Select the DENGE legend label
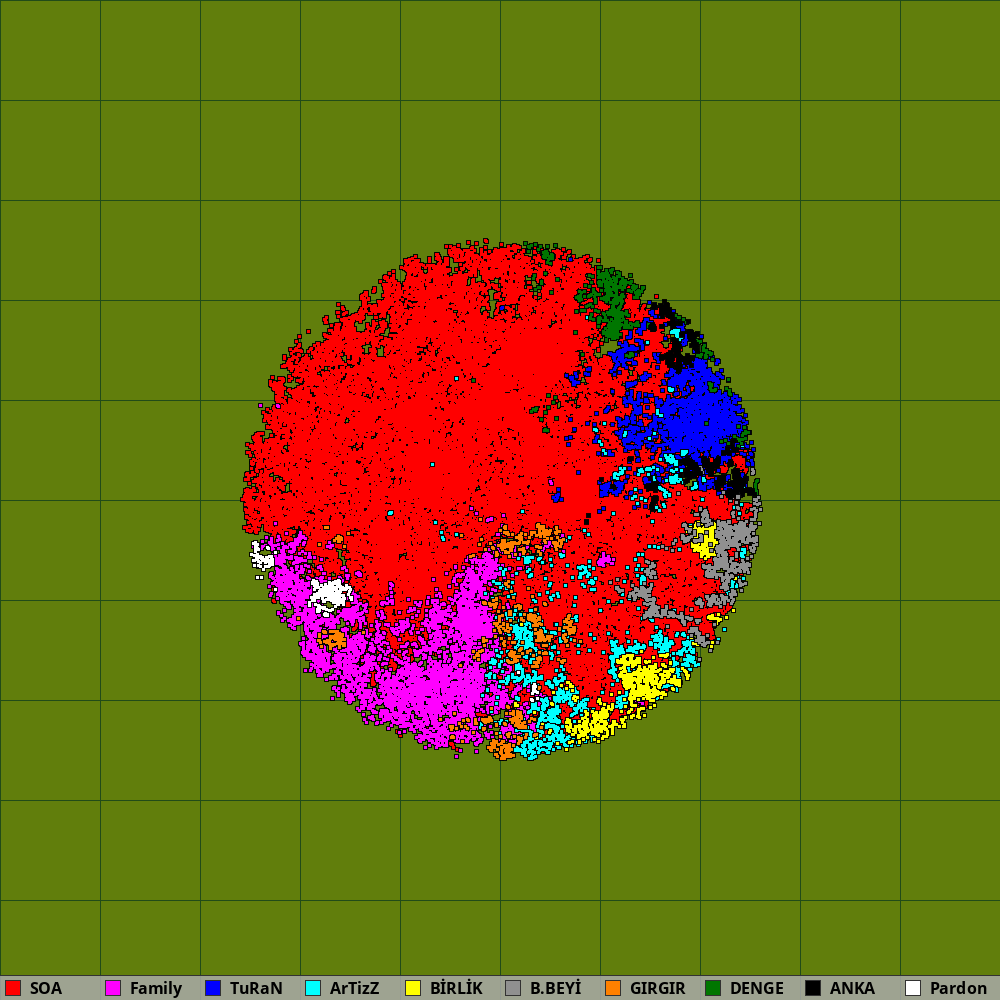 point(757,989)
